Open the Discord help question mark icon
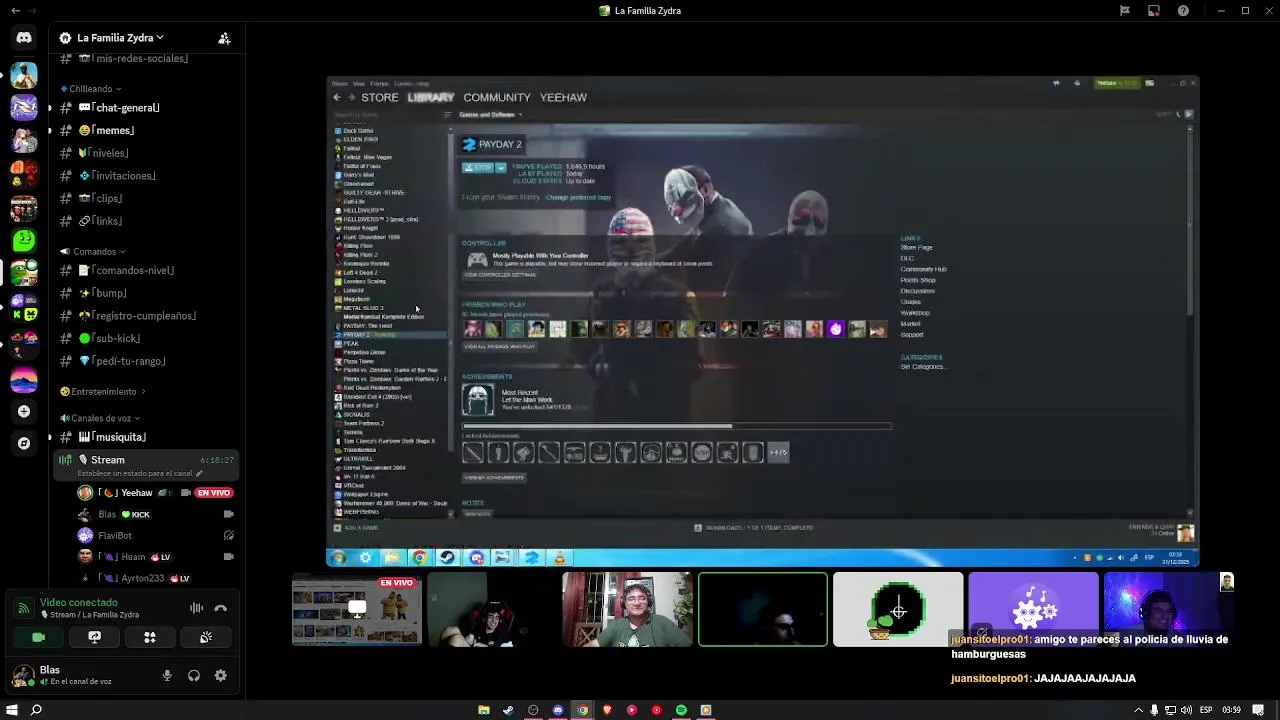This screenshot has height=720, width=1280. [1184, 11]
